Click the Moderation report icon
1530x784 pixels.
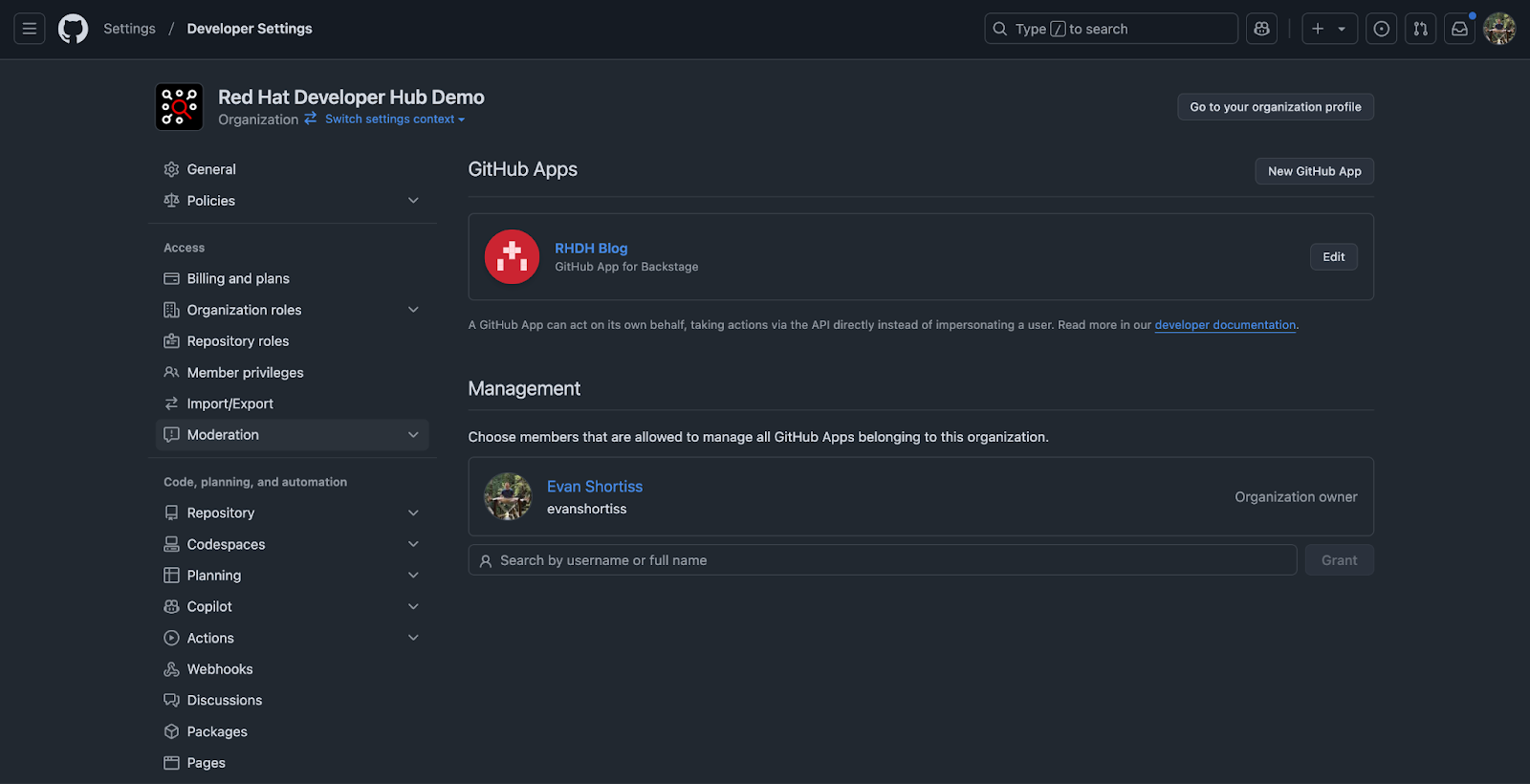171,435
